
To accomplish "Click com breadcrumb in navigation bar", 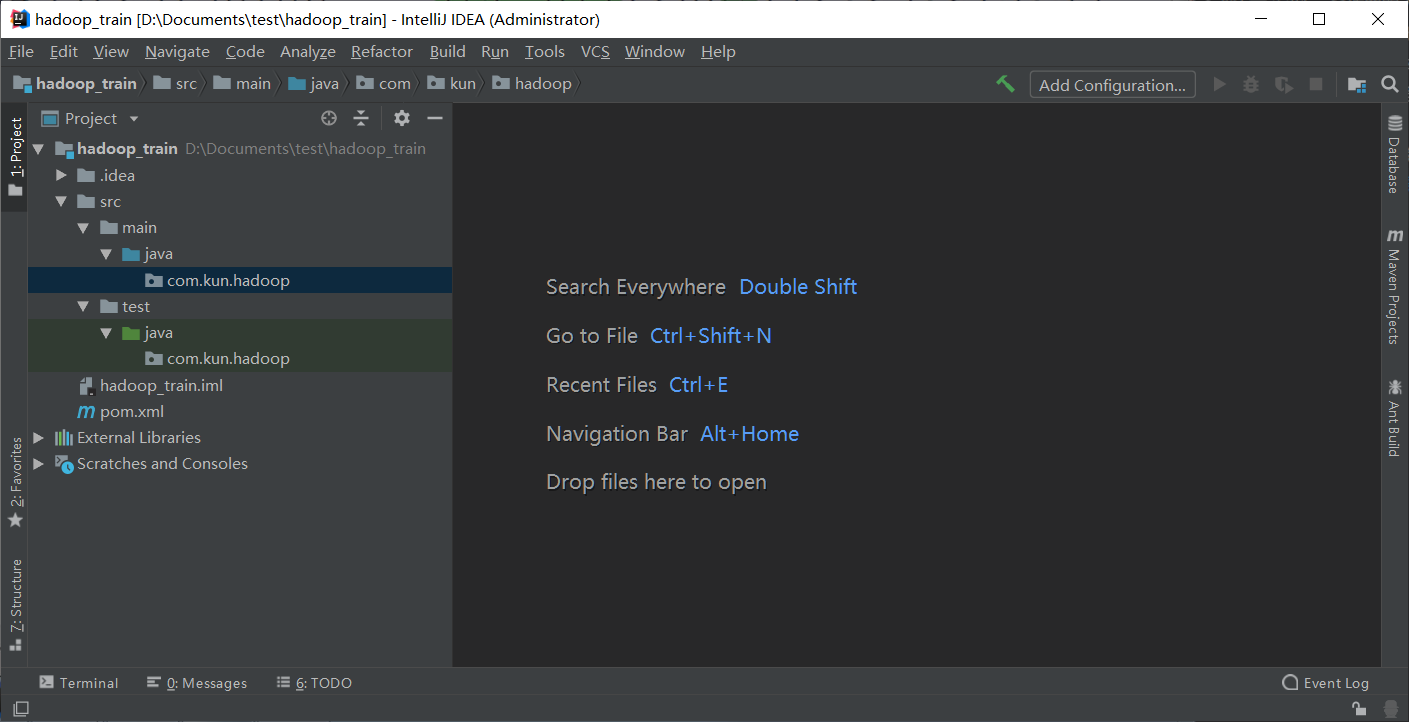I will (x=384, y=84).
